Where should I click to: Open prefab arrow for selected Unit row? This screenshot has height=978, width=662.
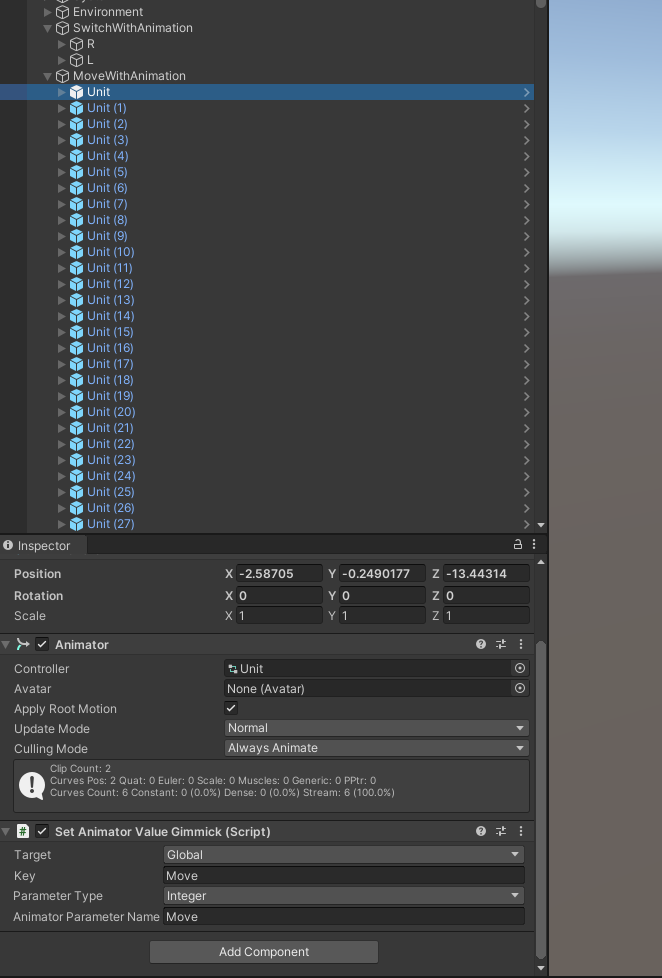click(527, 92)
